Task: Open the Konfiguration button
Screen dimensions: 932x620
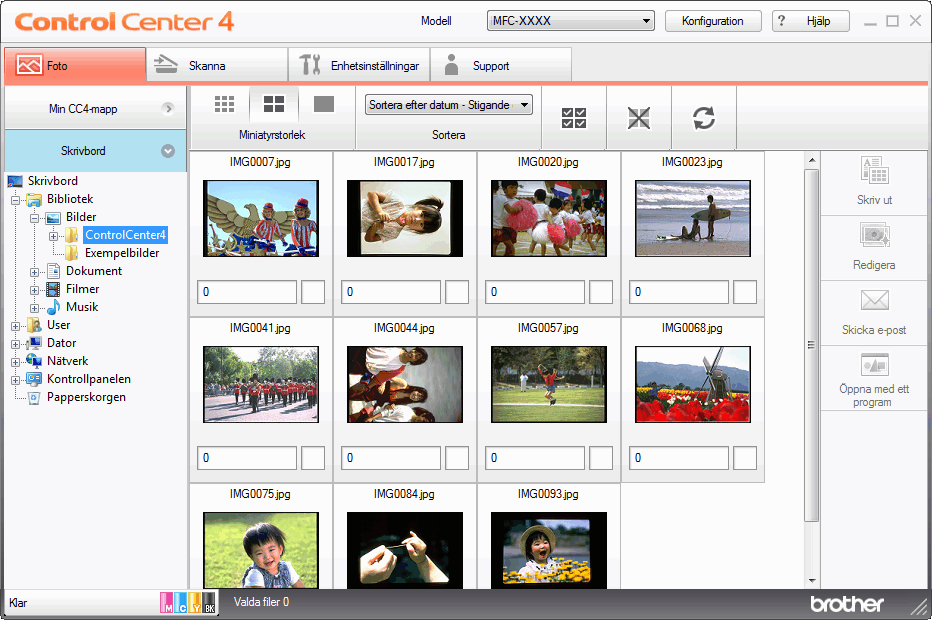Action: tap(713, 21)
